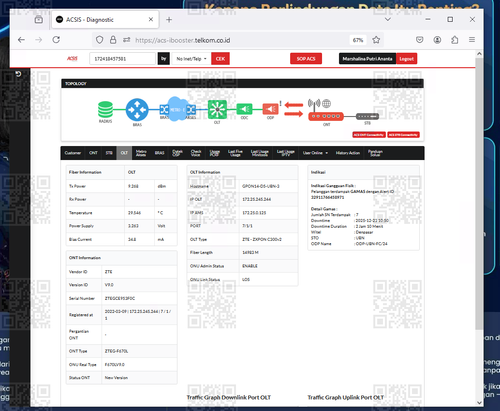Image resolution: width=500 pixels, height=411 pixels.
Task: Click the green ODC icon in topology
Action: pyautogui.click(x=244, y=109)
